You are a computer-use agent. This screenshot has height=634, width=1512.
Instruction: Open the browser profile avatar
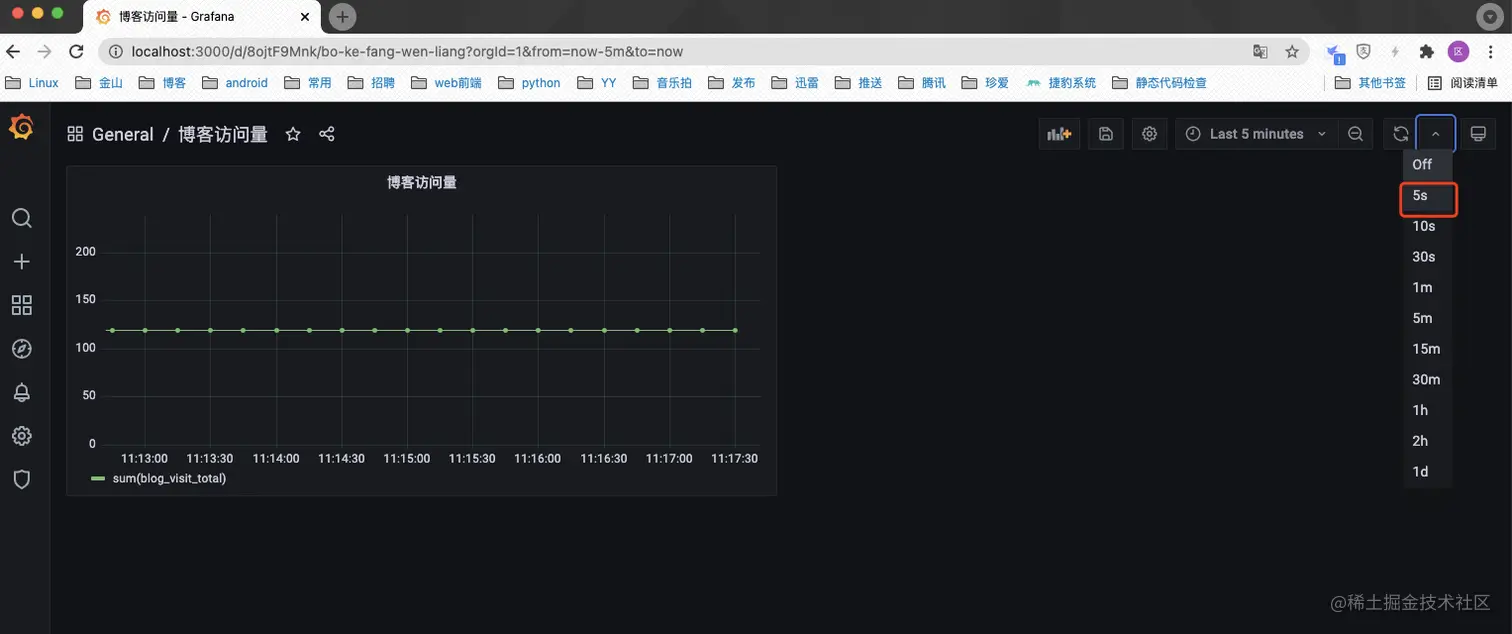(1459, 51)
